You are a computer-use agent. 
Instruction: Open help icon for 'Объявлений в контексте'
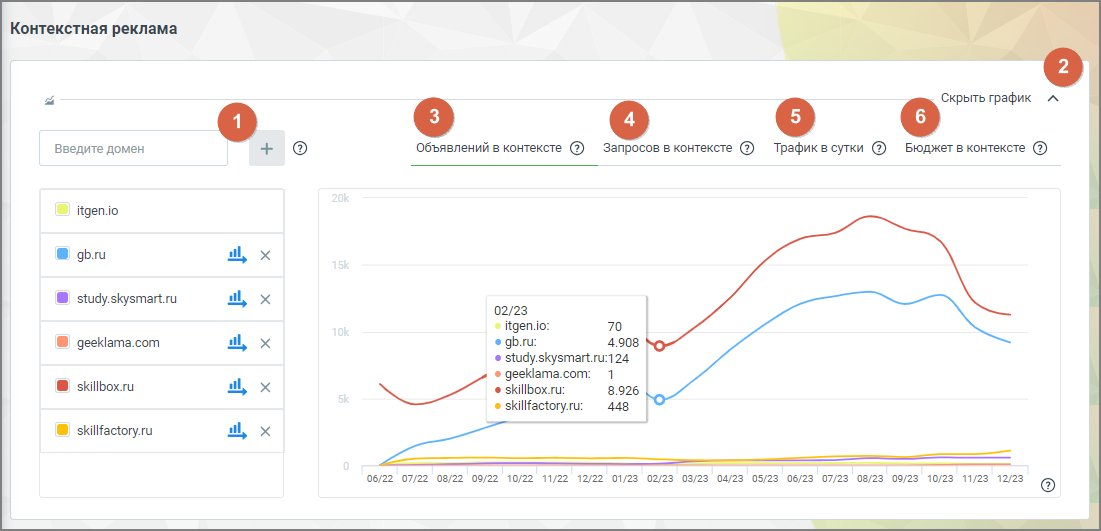point(577,148)
